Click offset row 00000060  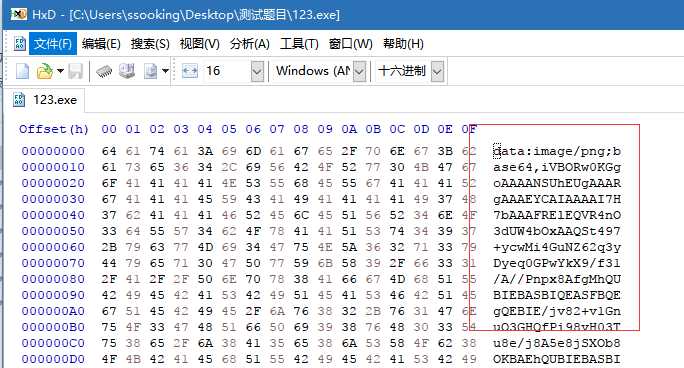click(x=53, y=247)
